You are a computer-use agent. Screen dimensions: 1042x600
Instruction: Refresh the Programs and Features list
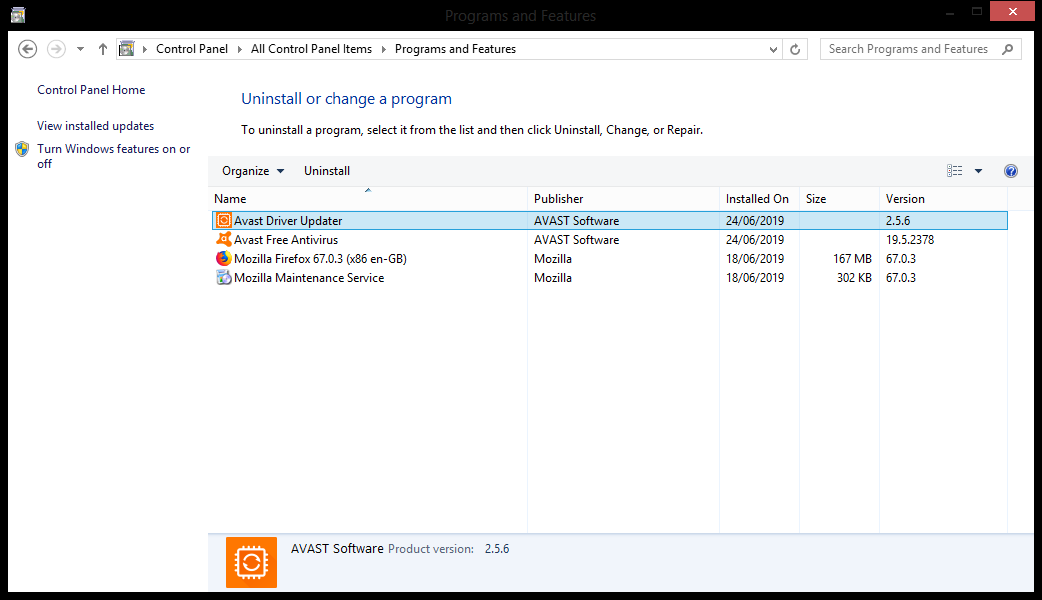pyautogui.click(x=795, y=49)
